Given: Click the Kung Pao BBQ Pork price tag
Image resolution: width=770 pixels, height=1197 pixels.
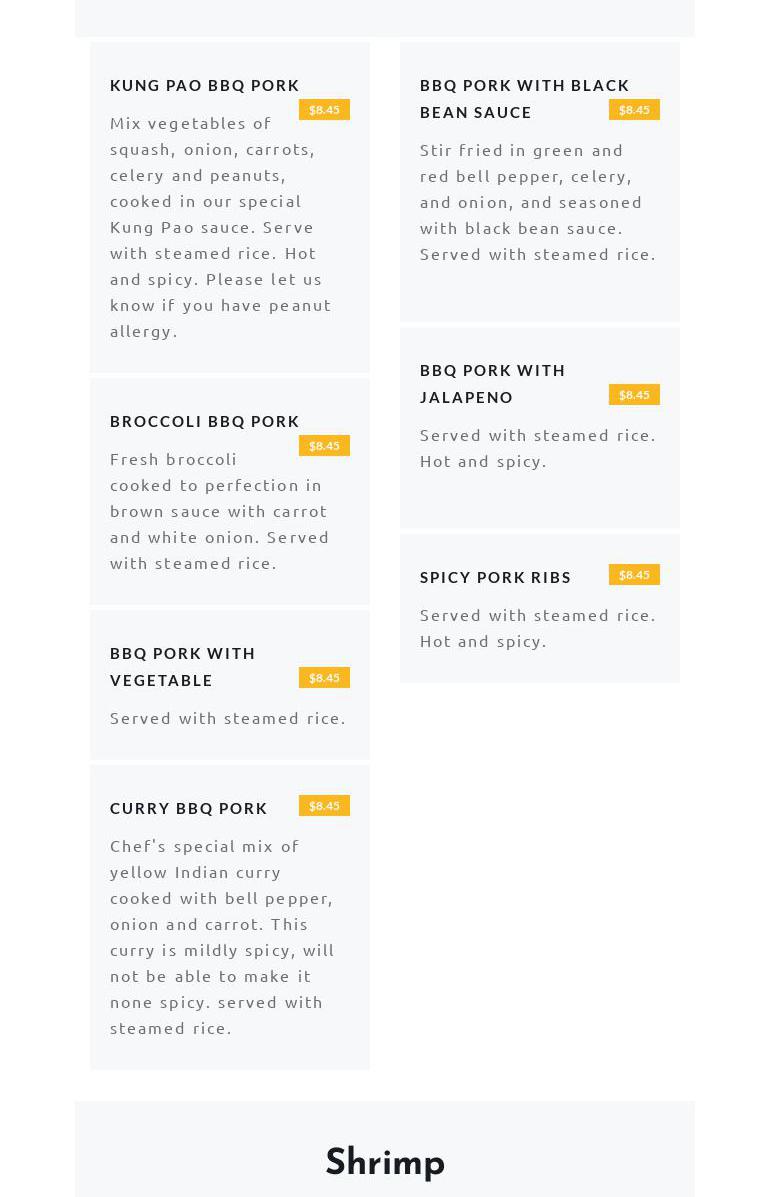Looking at the screenshot, I should [324, 110].
